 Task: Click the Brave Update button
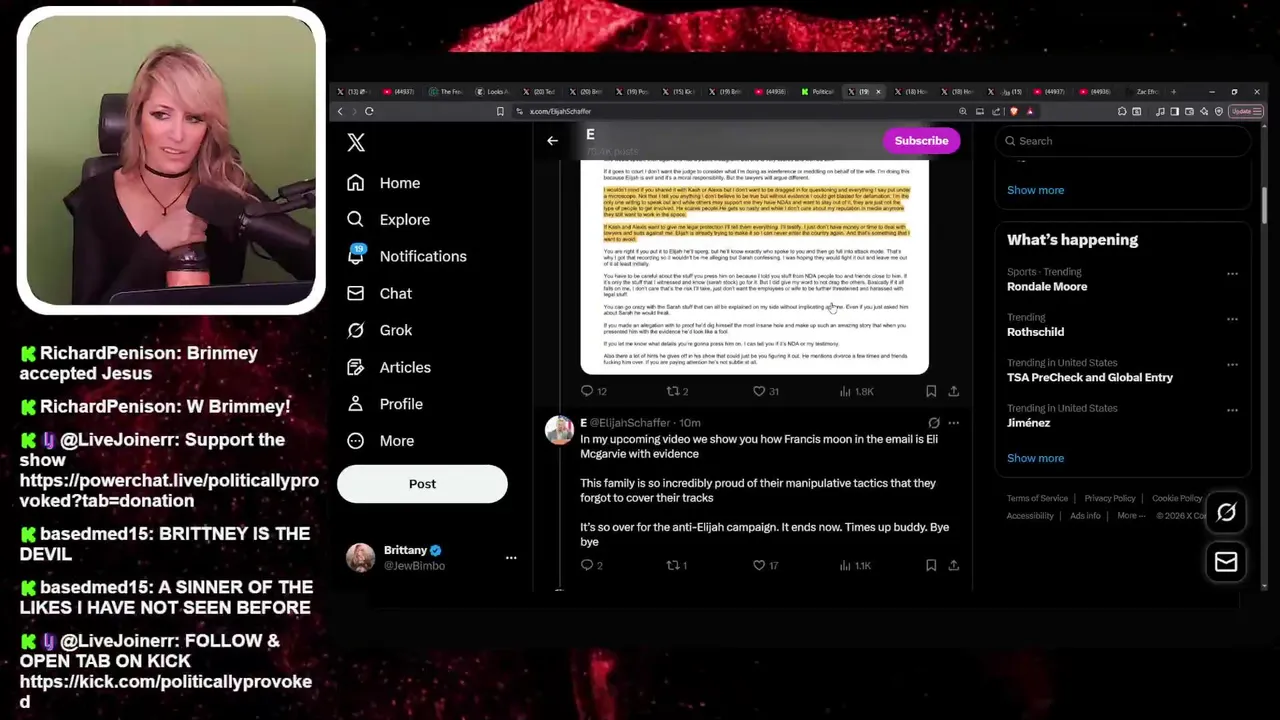(x=1245, y=111)
